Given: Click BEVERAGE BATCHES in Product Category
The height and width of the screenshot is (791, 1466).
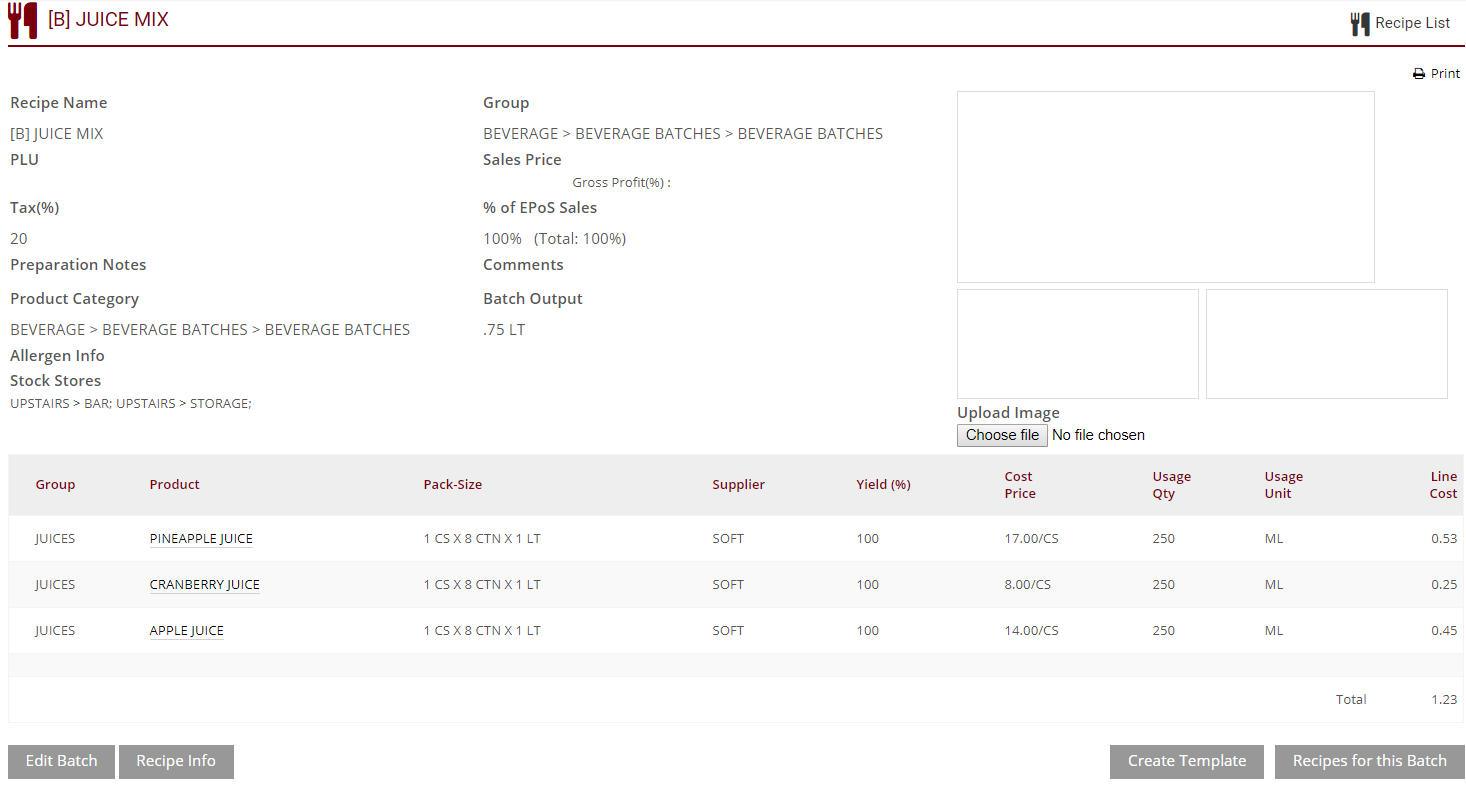Looking at the screenshot, I should (174, 329).
